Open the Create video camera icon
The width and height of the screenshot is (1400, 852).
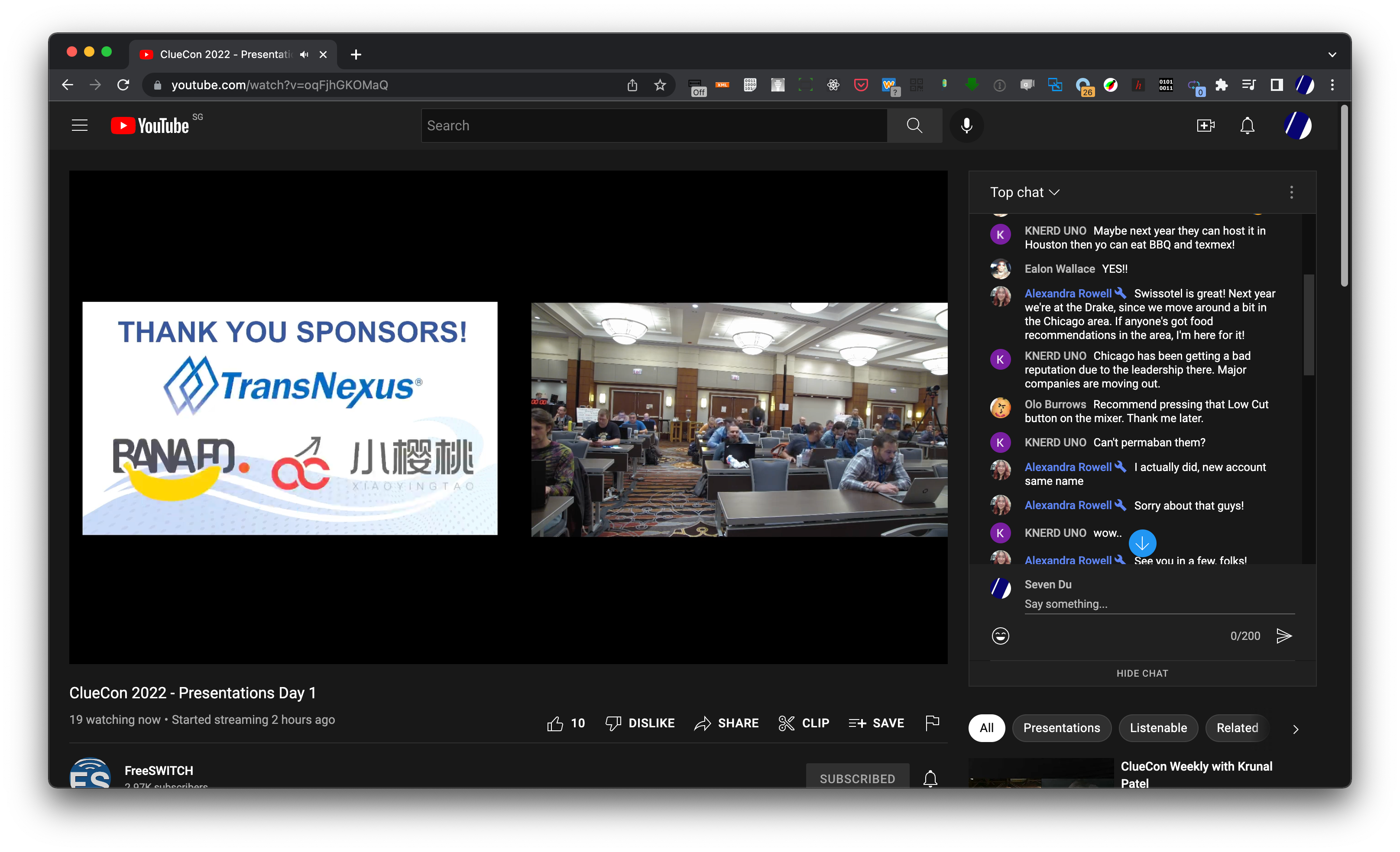click(1205, 126)
